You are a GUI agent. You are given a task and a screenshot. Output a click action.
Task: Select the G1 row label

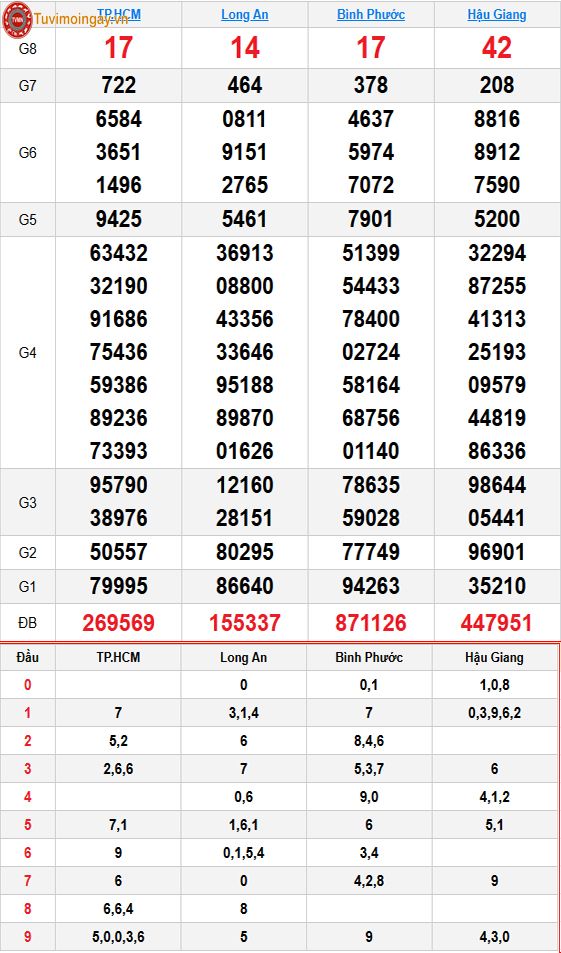click(28, 587)
